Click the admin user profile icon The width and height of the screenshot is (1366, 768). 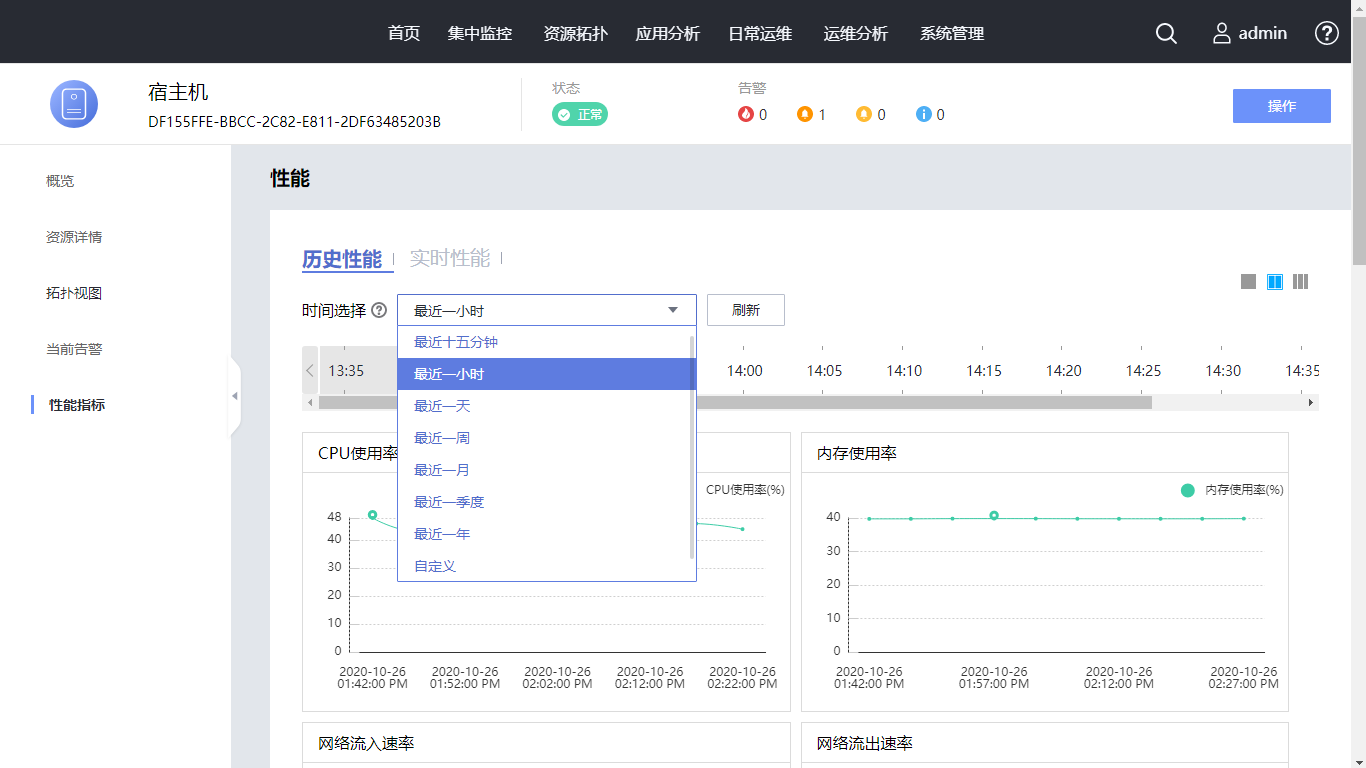(x=1222, y=33)
